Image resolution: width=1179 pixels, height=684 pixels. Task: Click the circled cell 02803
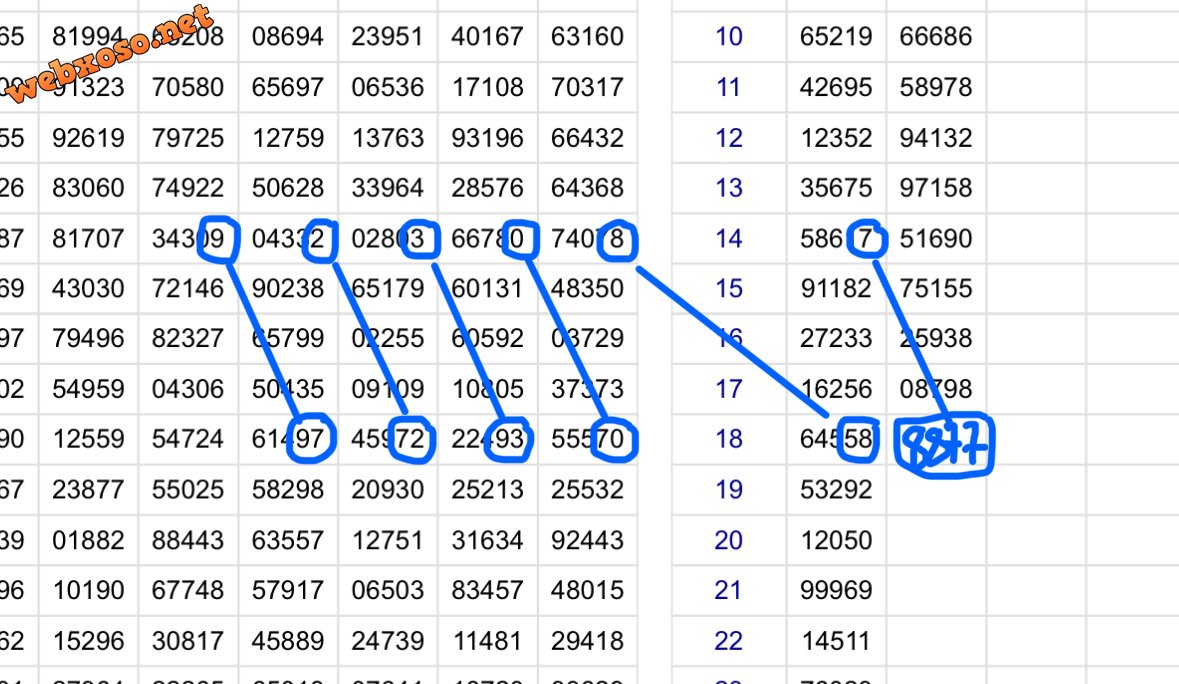point(388,239)
